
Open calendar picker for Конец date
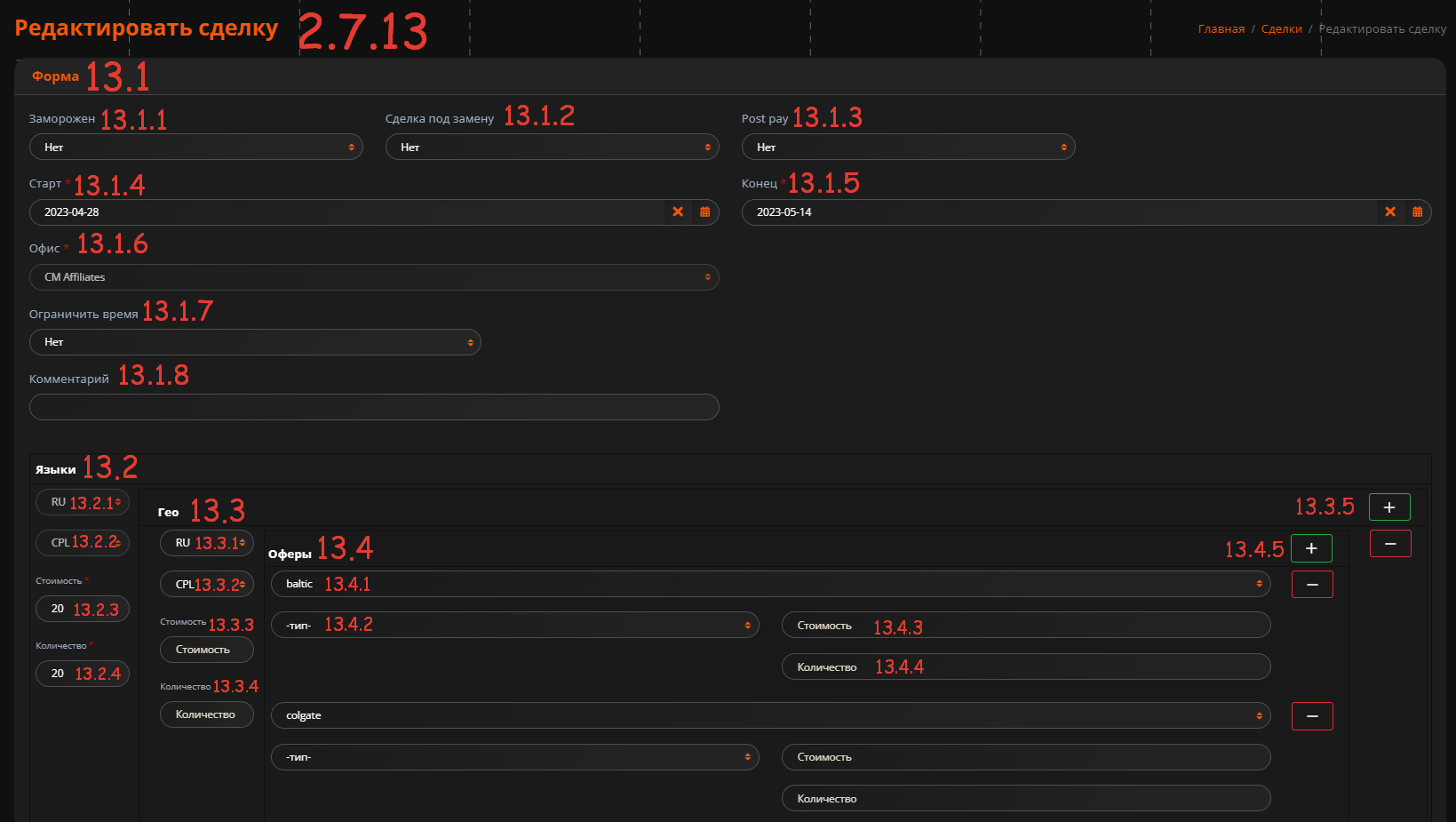tap(1418, 212)
